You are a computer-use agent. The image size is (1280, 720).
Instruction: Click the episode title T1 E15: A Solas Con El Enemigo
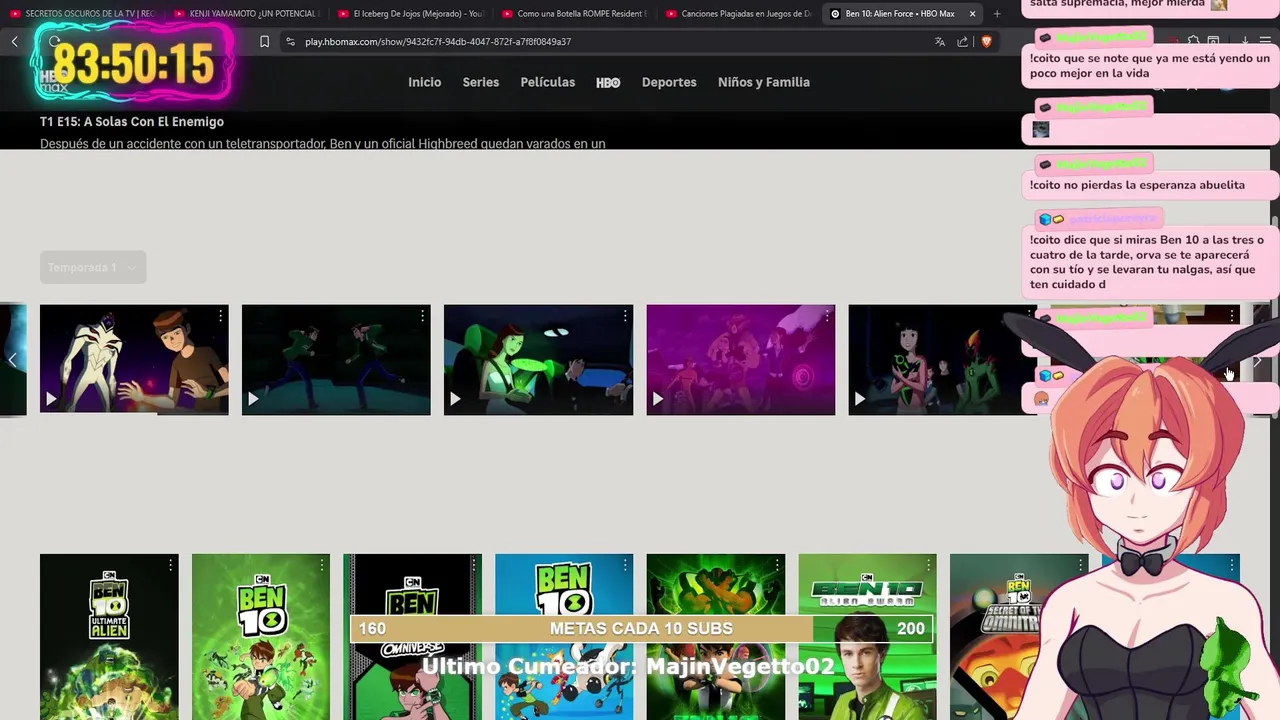(132, 122)
